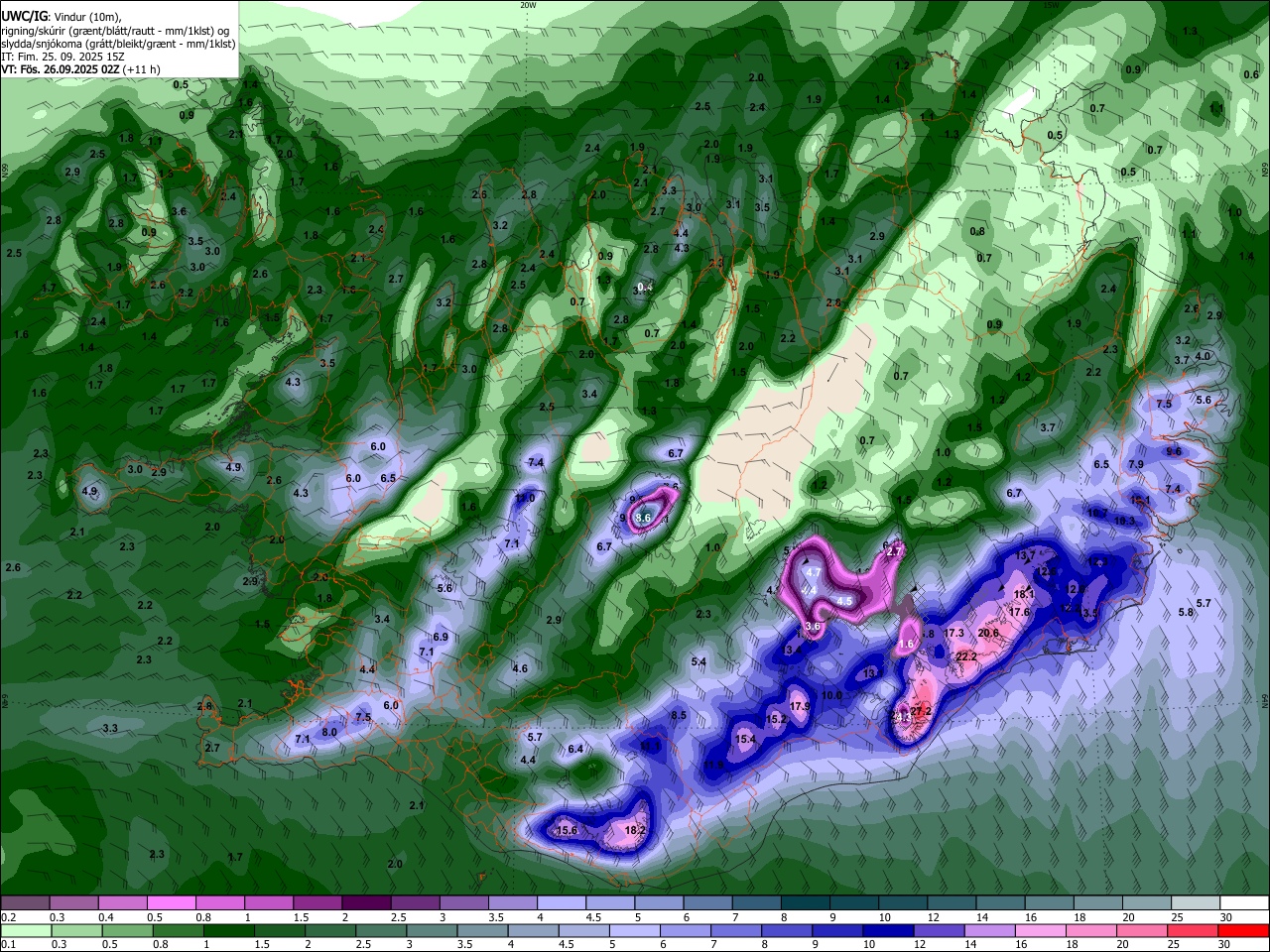Click the 17.9 precipitation value on map
Image resolution: width=1270 pixels, height=952 pixels.
[x=800, y=706]
